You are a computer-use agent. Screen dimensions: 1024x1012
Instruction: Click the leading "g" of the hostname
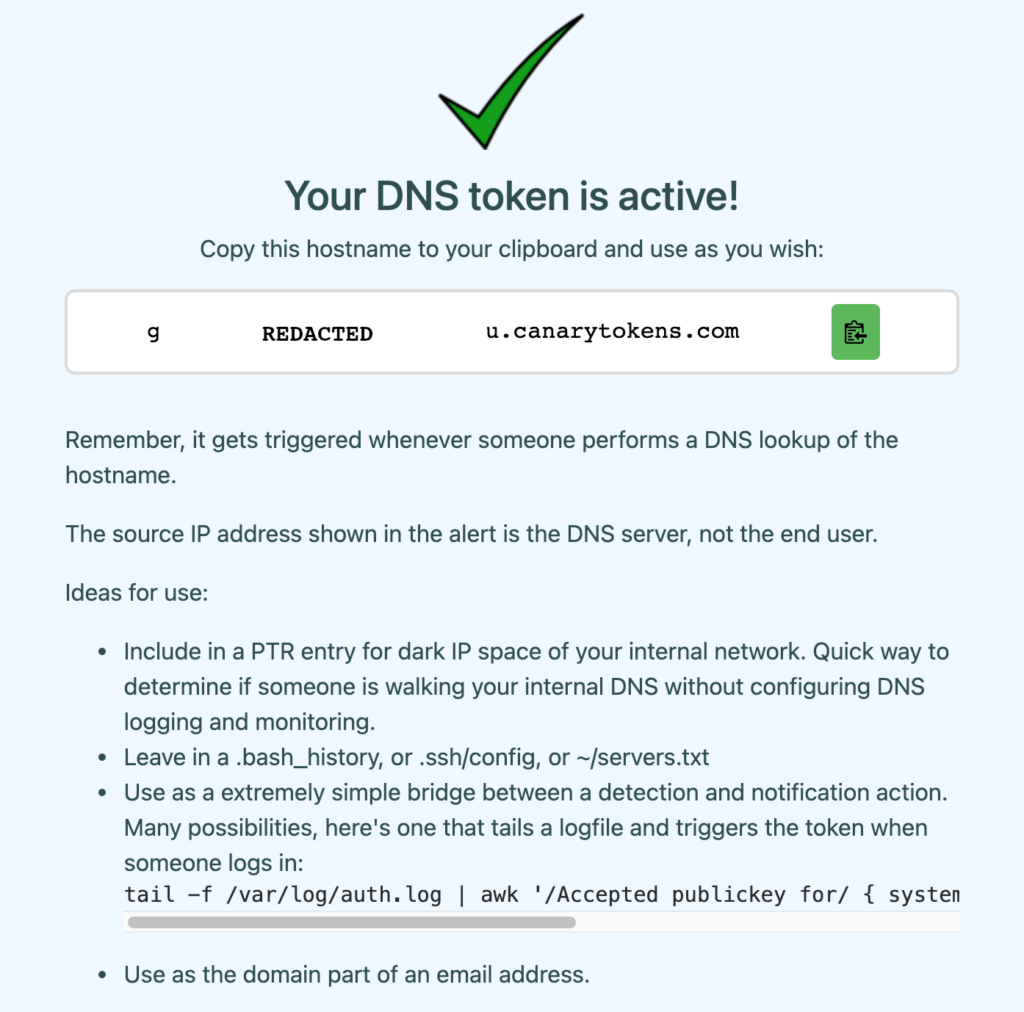pos(153,332)
